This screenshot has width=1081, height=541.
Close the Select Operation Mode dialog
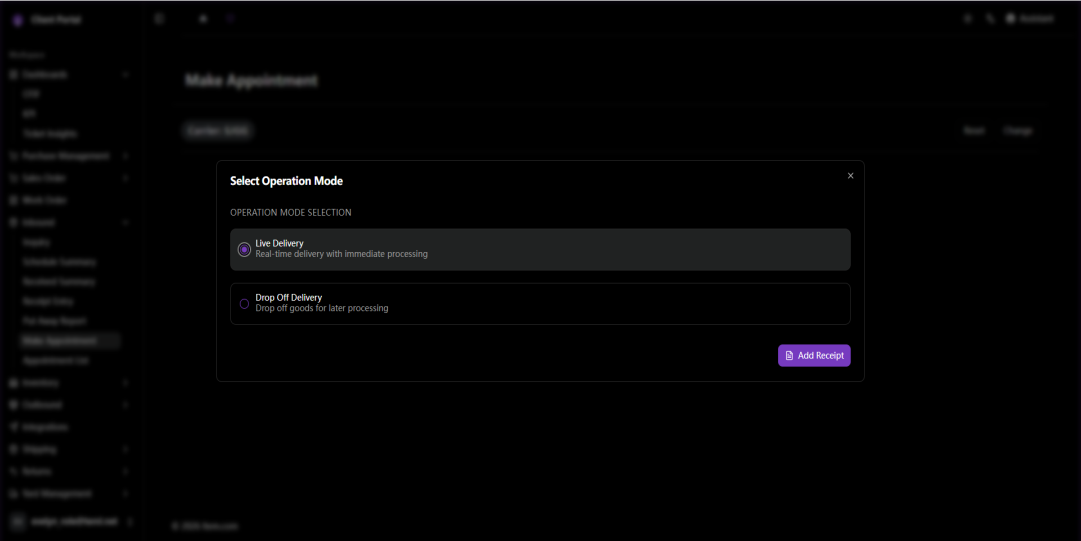850,176
